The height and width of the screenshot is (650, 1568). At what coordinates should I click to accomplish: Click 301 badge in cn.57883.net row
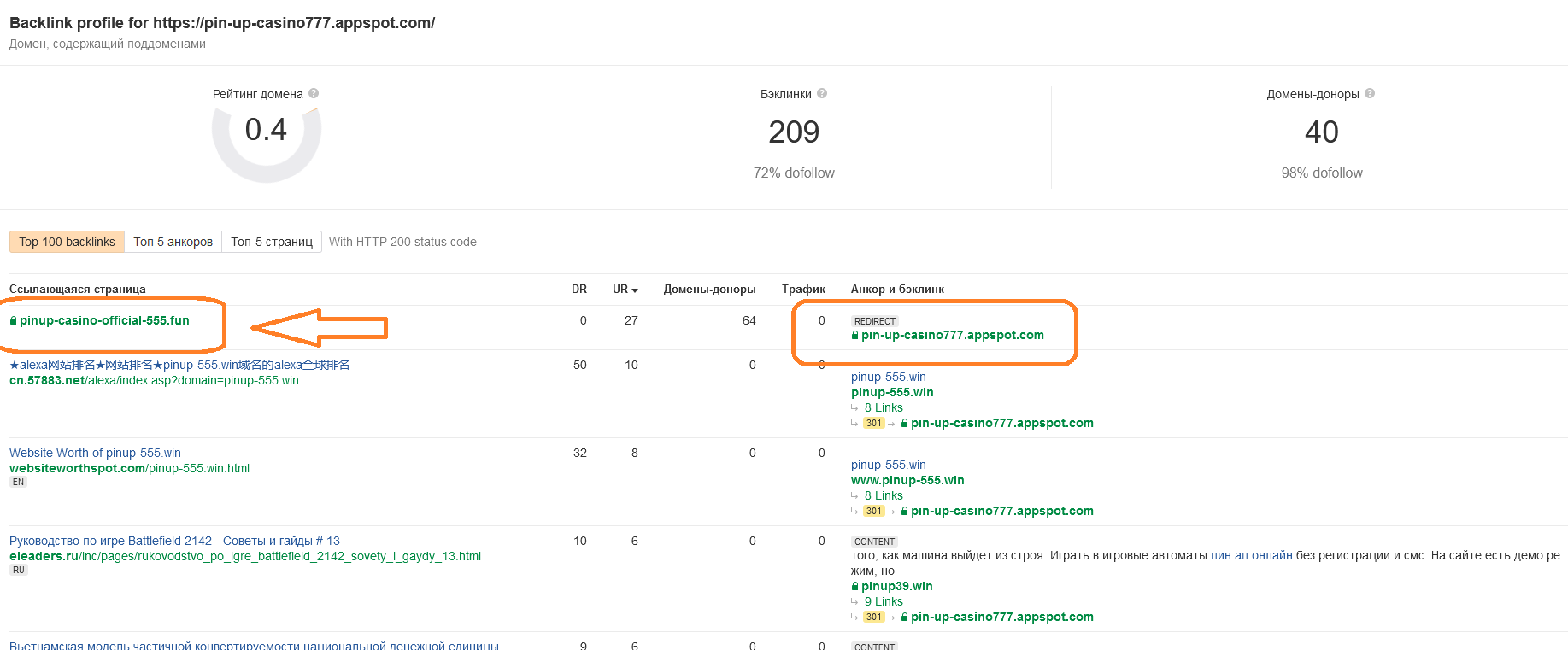click(873, 423)
